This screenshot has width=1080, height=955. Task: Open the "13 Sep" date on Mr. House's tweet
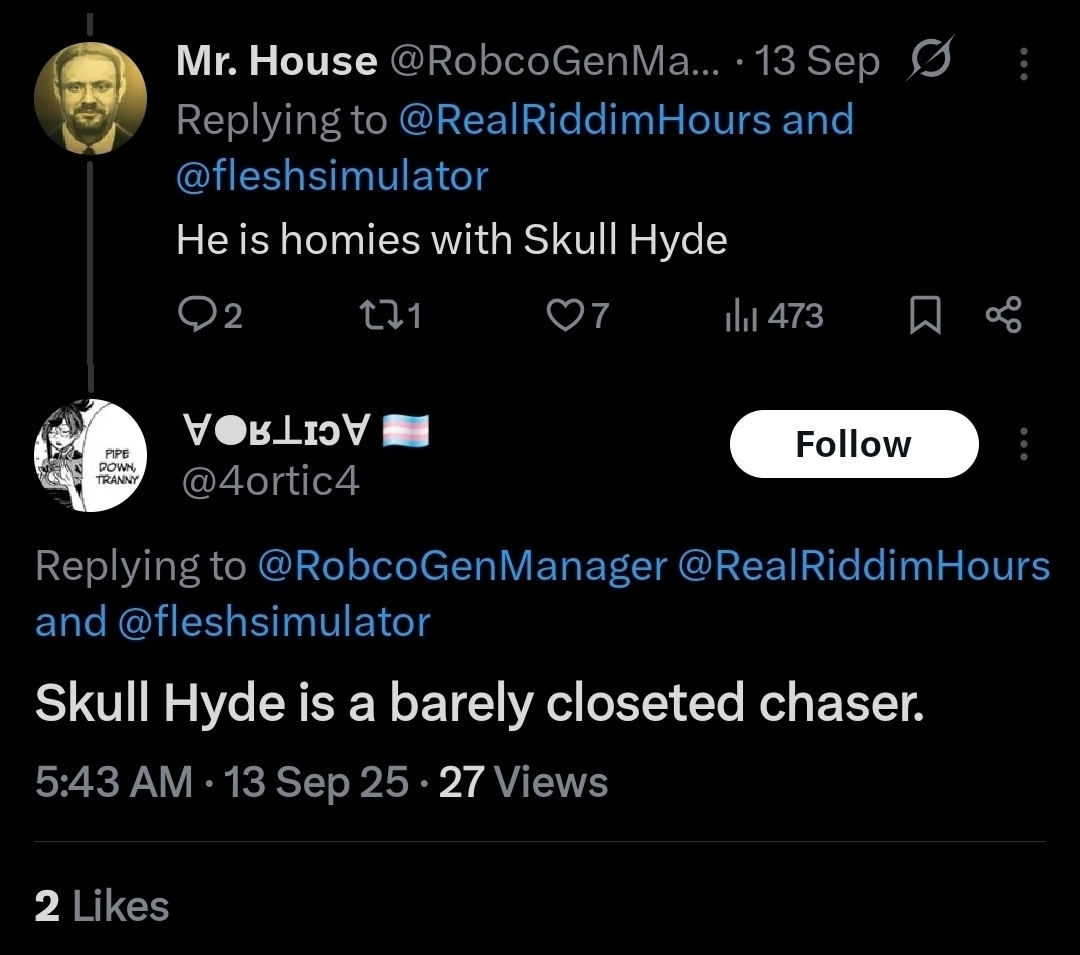[818, 62]
